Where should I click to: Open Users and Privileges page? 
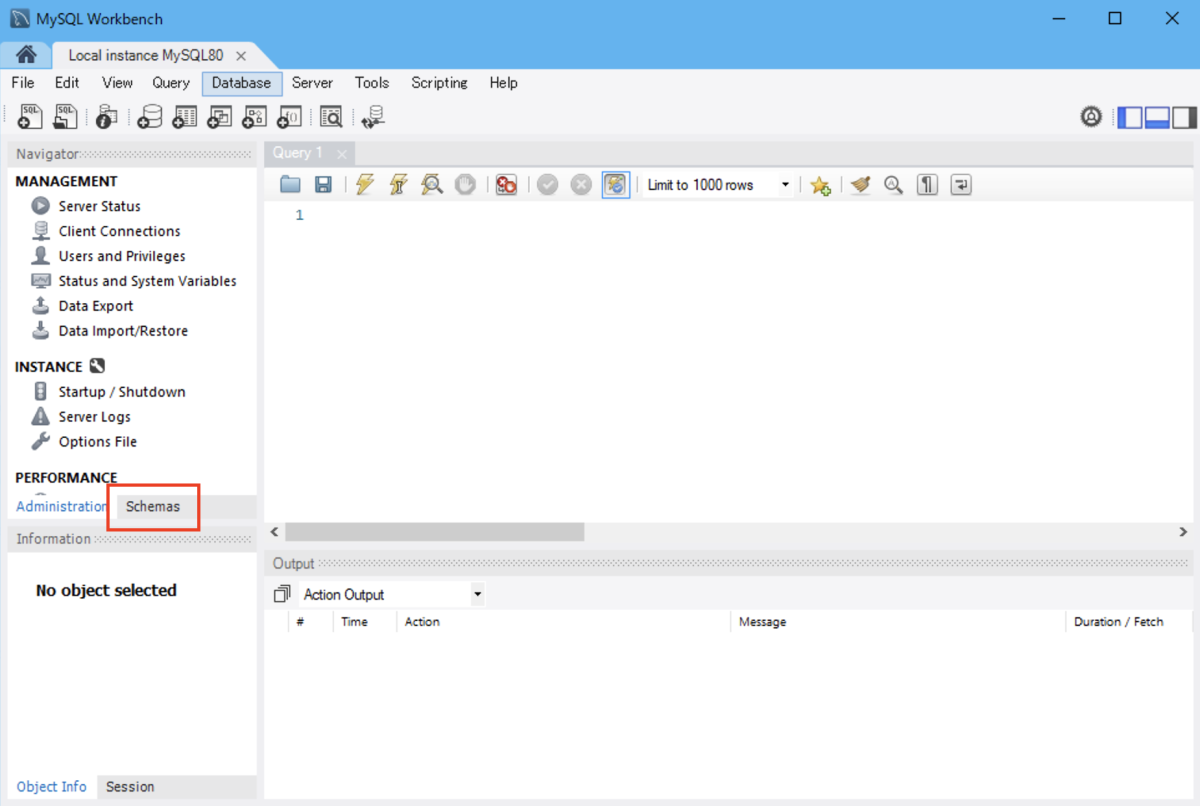click(x=108, y=256)
